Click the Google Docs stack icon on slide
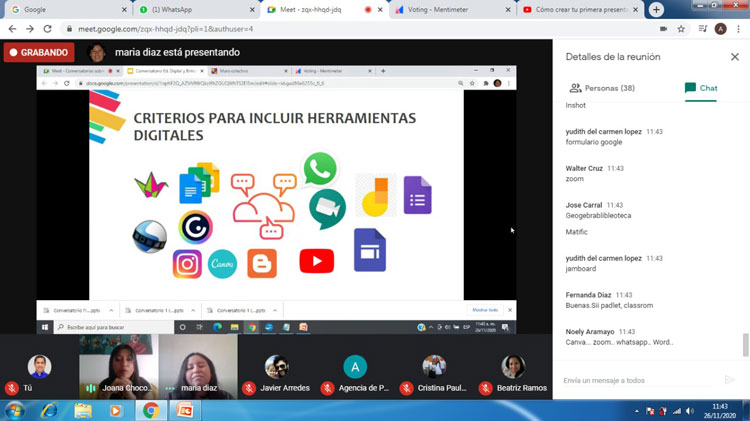The width and height of the screenshot is (750, 421). 199,183
